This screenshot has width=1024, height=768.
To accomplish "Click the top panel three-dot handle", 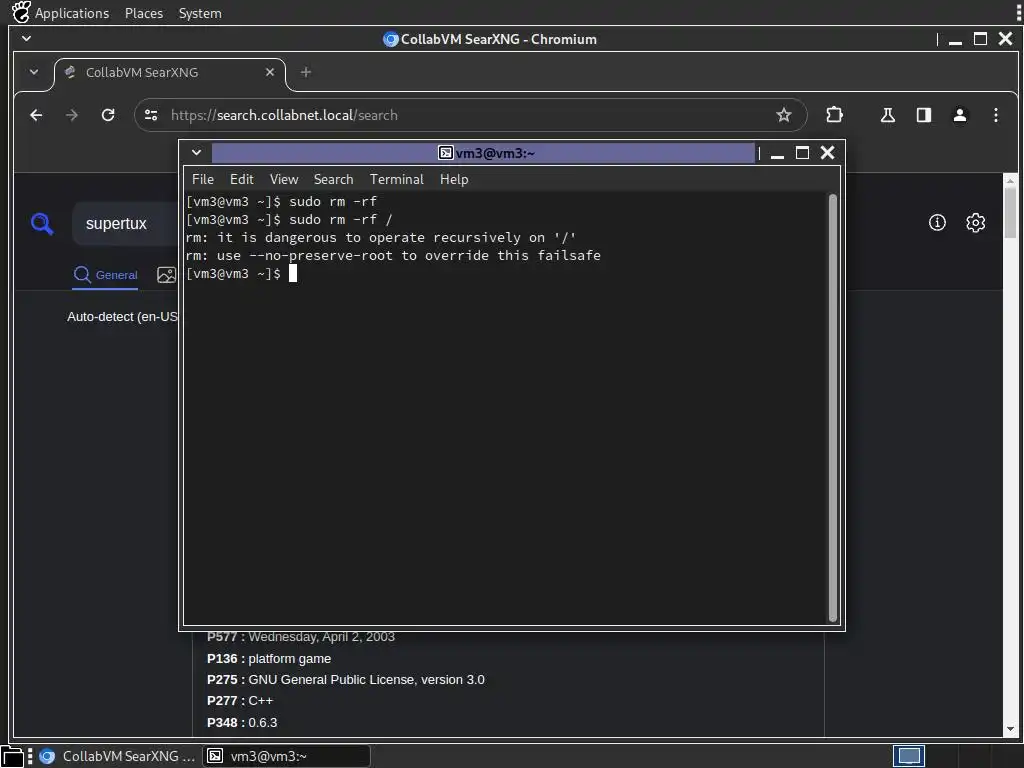I will [1019, 12].
